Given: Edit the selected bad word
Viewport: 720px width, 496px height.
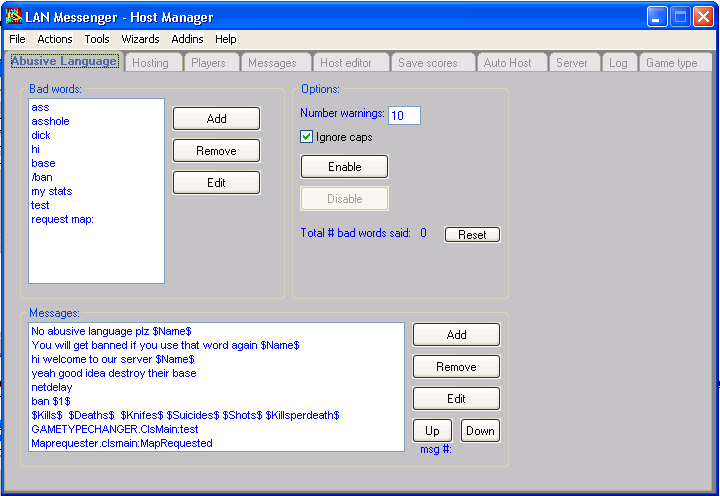Looking at the screenshot, I should [216, 183].
